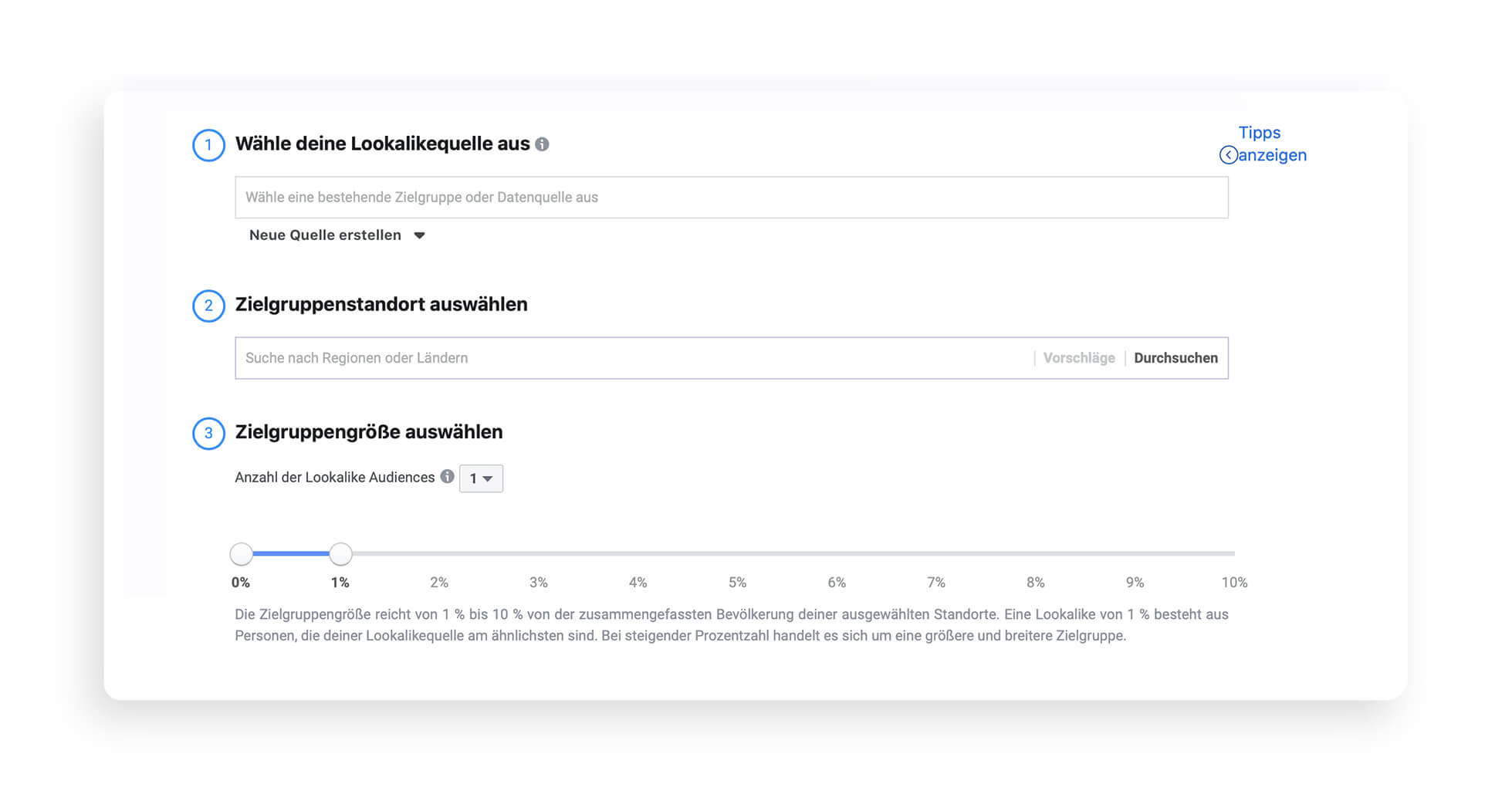1512x791 pixels.
Task: Click step 2 circle number icon
Action: [x=208, y=306]
